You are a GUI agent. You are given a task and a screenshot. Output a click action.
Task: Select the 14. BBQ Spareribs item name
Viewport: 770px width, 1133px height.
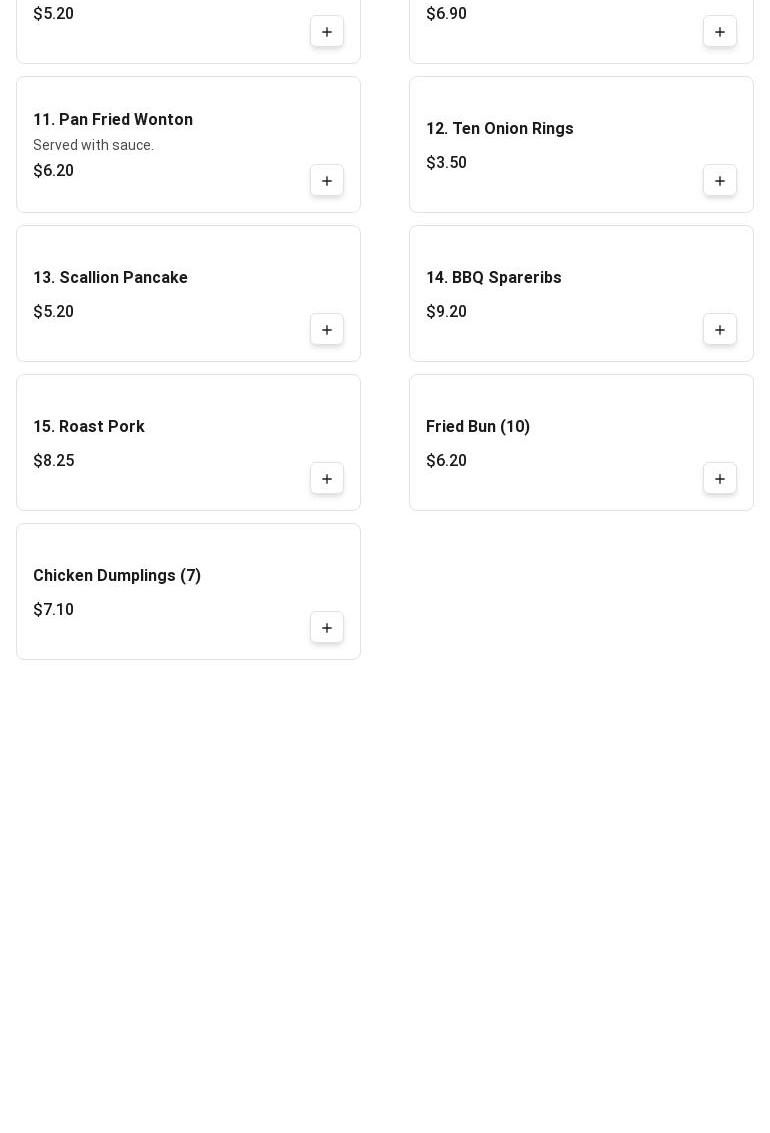click(493, 278)
